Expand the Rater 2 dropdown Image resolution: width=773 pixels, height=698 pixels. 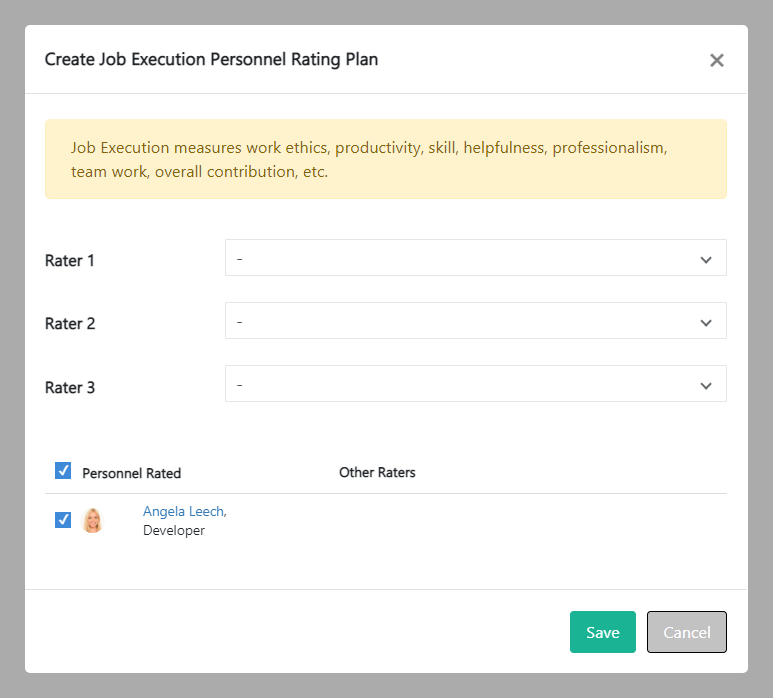click(475, 321)
